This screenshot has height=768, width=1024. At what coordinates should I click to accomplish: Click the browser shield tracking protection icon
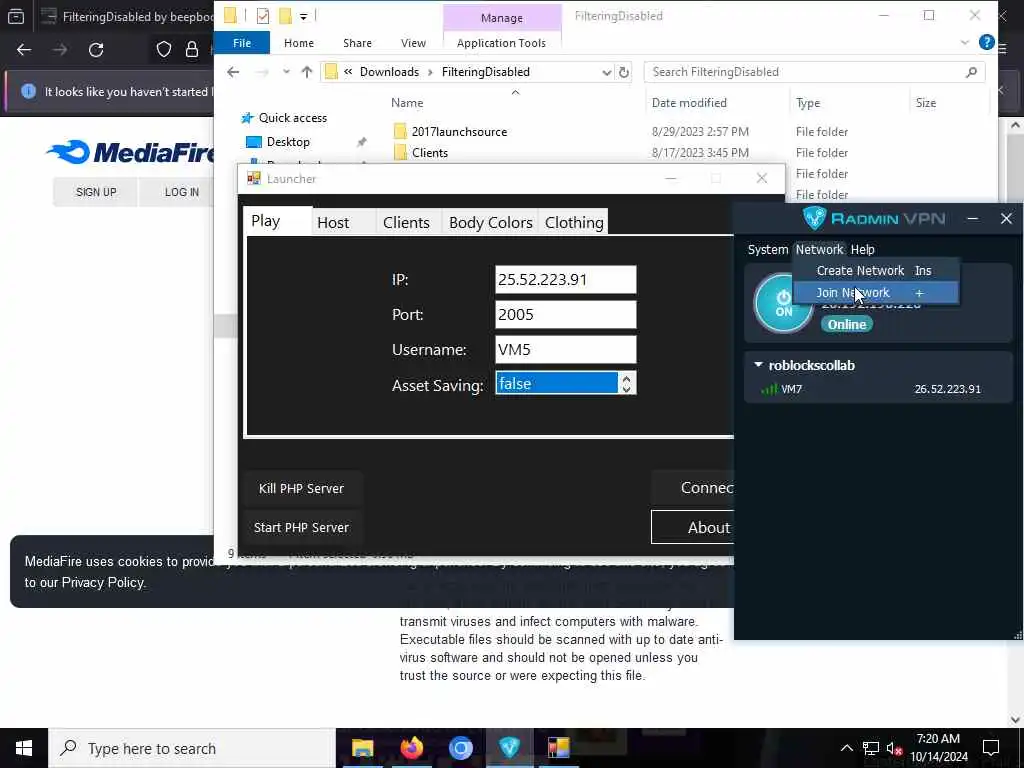point(163,50)
